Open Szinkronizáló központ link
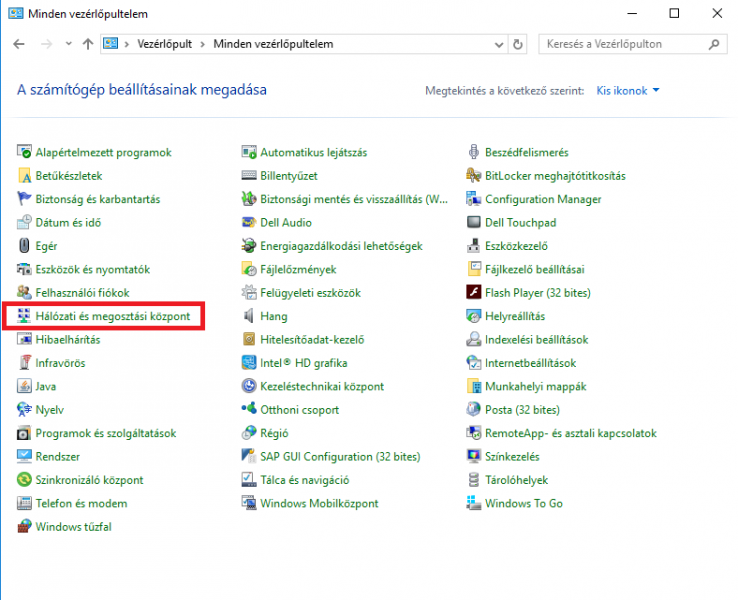This screenshot has width=738, height=600. click(89, 480)
